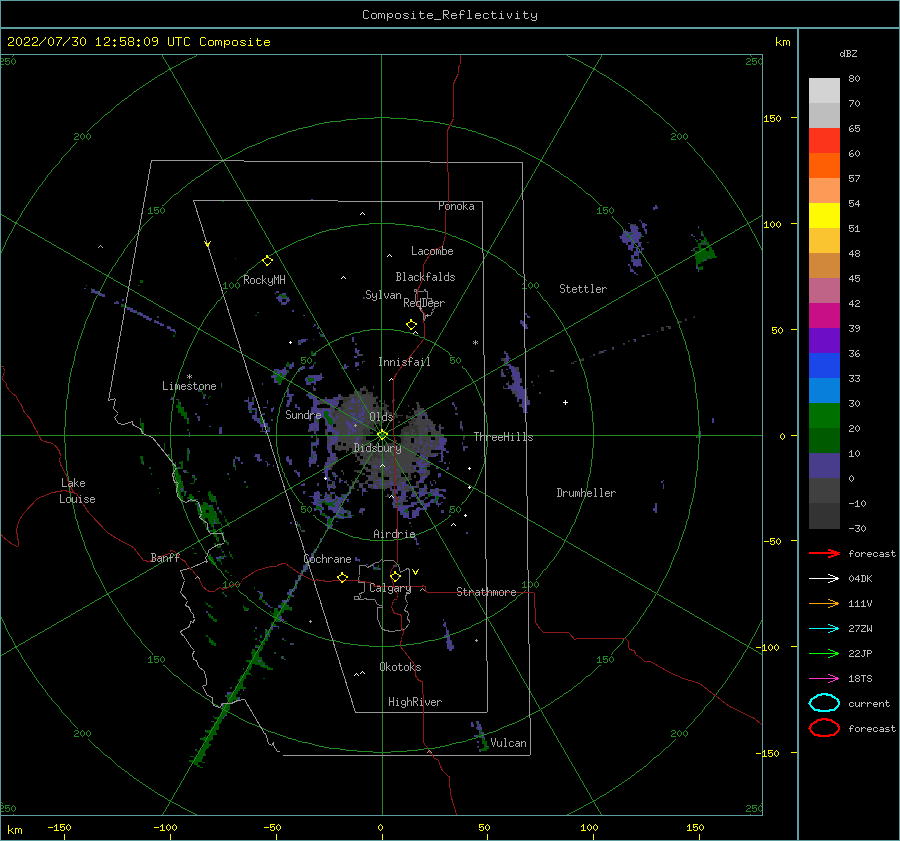This screenshot has height=841, width=900.
Task: Pick the magenta 39-42 dBZ color swatch
Action: click(824, 315)
